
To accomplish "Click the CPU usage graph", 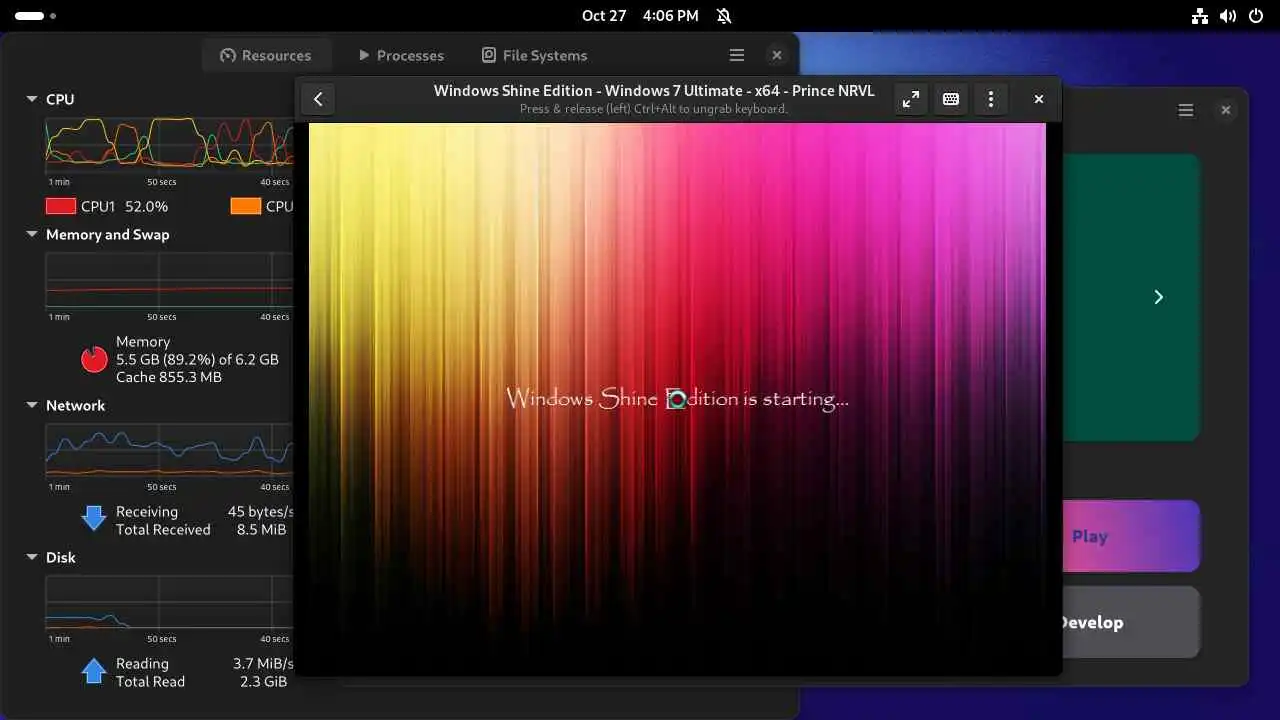I will [169, 146].
